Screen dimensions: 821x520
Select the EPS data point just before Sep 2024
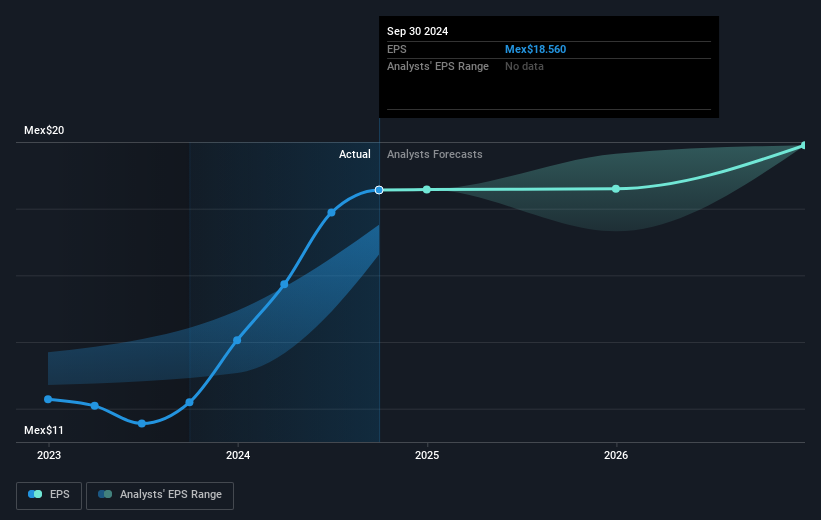point(331,213)
